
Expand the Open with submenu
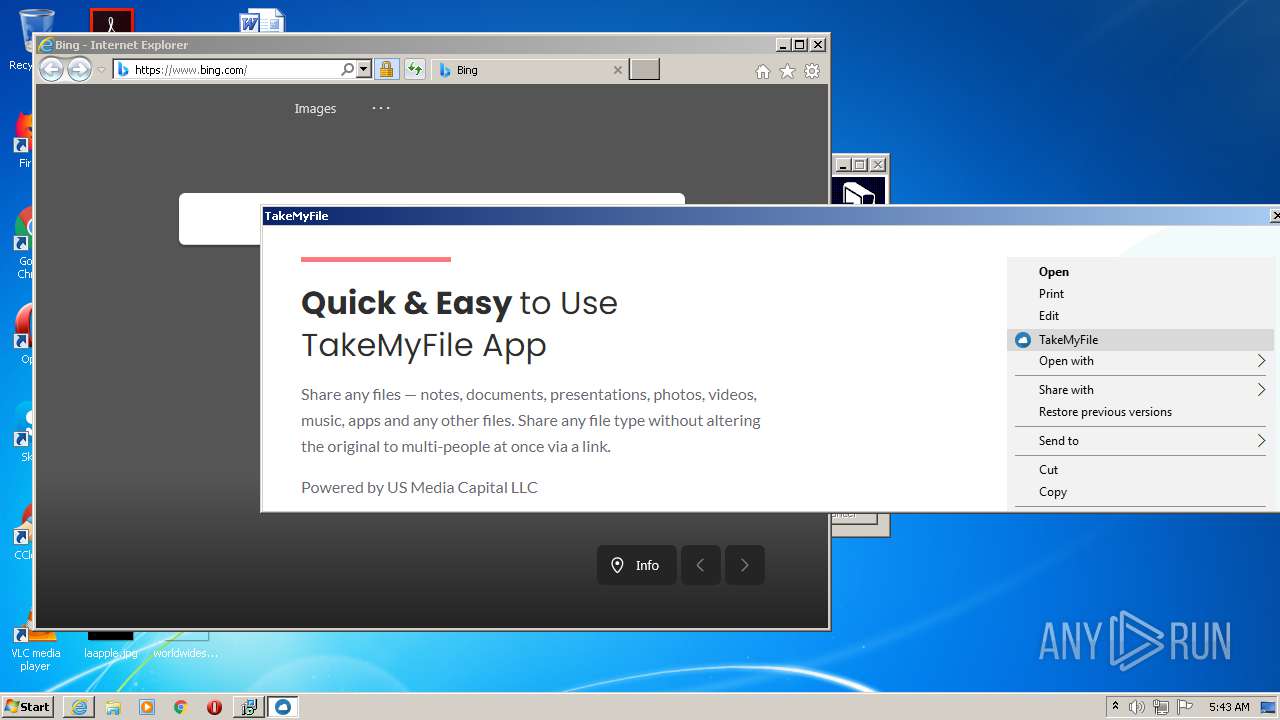click(x=1141, y=361)
